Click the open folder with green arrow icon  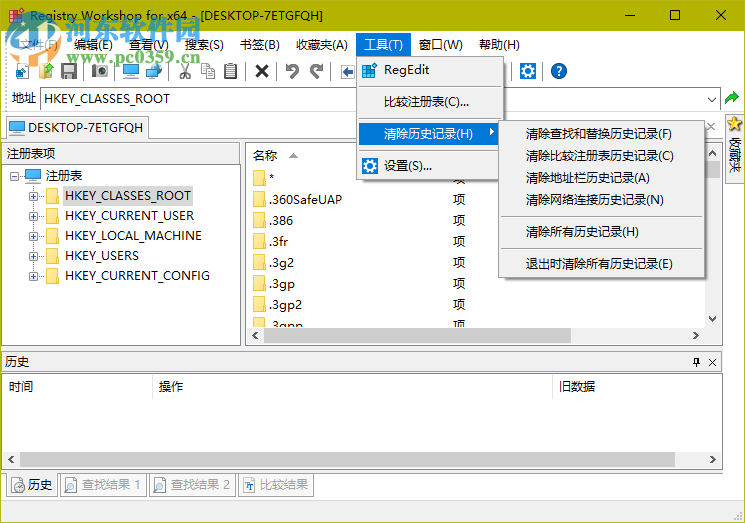click(46, 71)
